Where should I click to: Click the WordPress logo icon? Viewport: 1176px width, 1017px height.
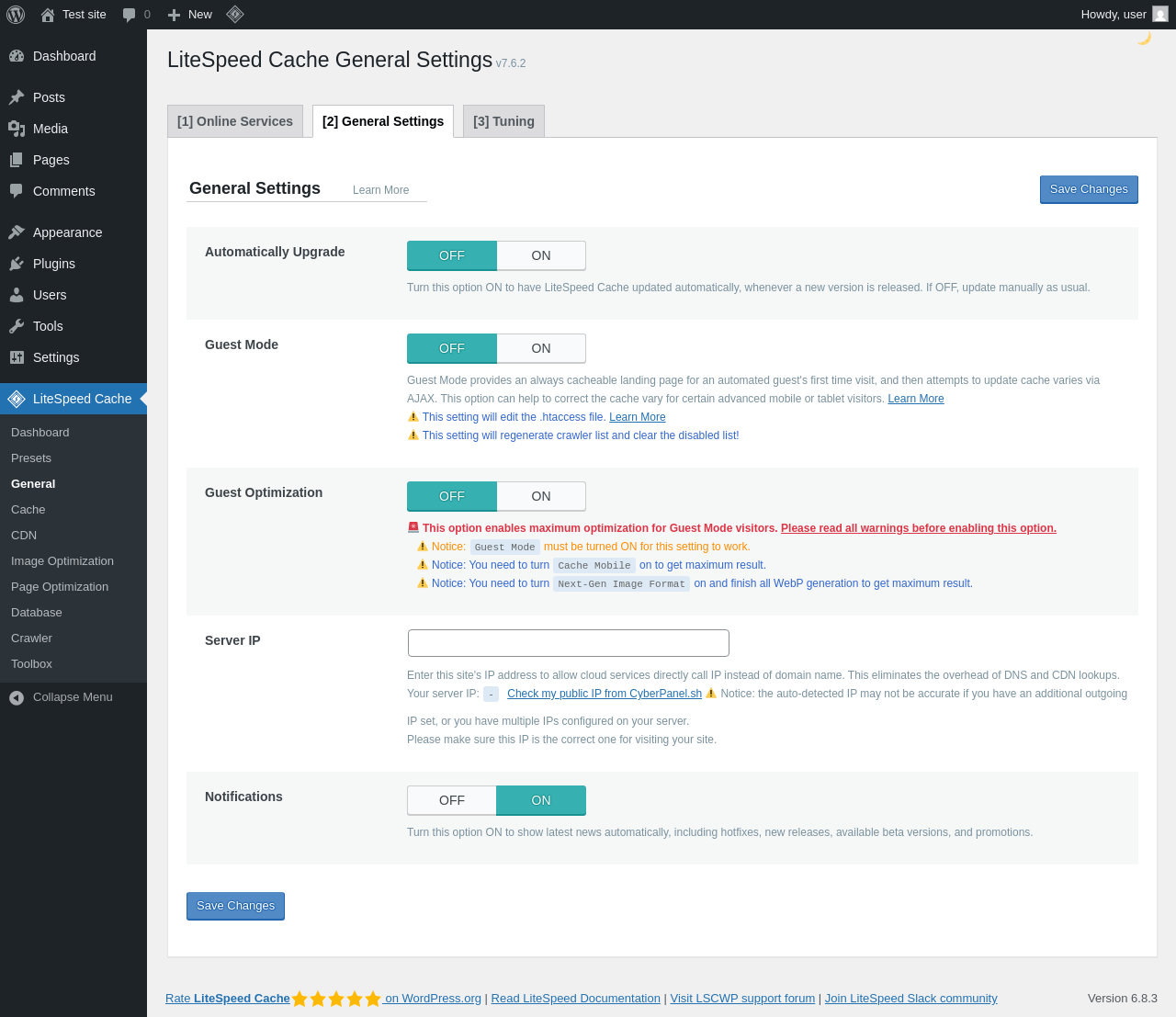coord(16,15)
